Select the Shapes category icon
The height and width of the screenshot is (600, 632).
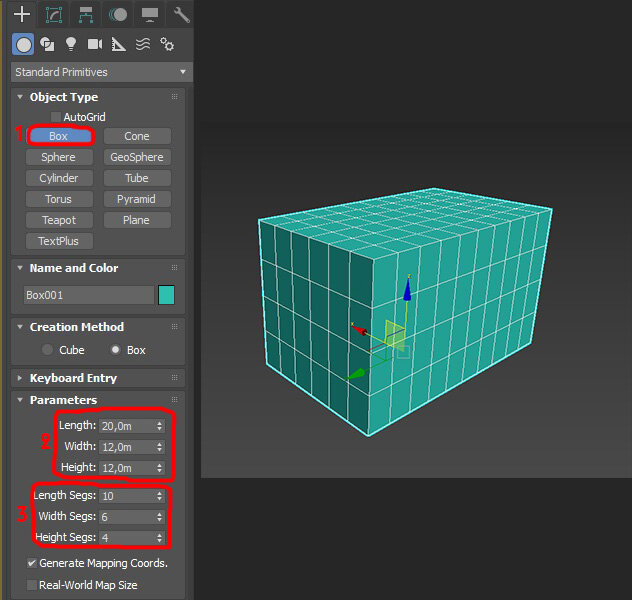pyautogui.click(x=47, y=44)
